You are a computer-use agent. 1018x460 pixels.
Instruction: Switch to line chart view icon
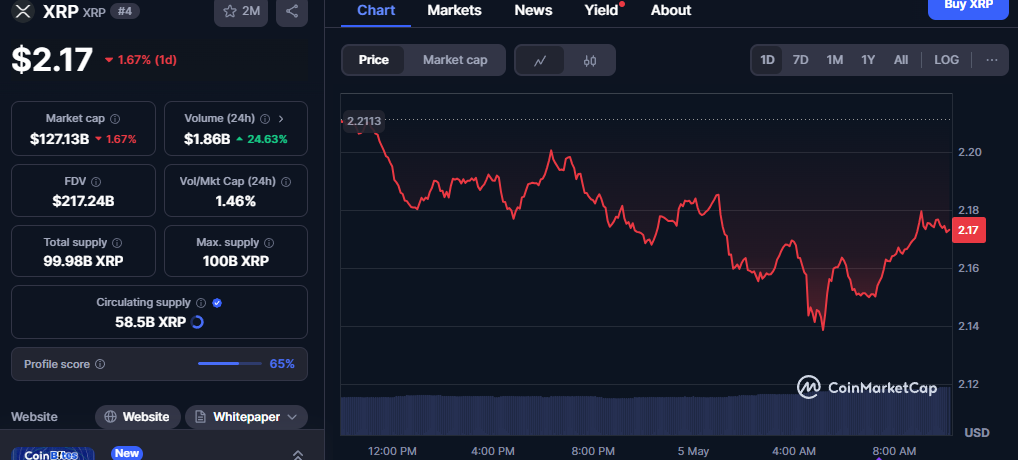point(540,60)
